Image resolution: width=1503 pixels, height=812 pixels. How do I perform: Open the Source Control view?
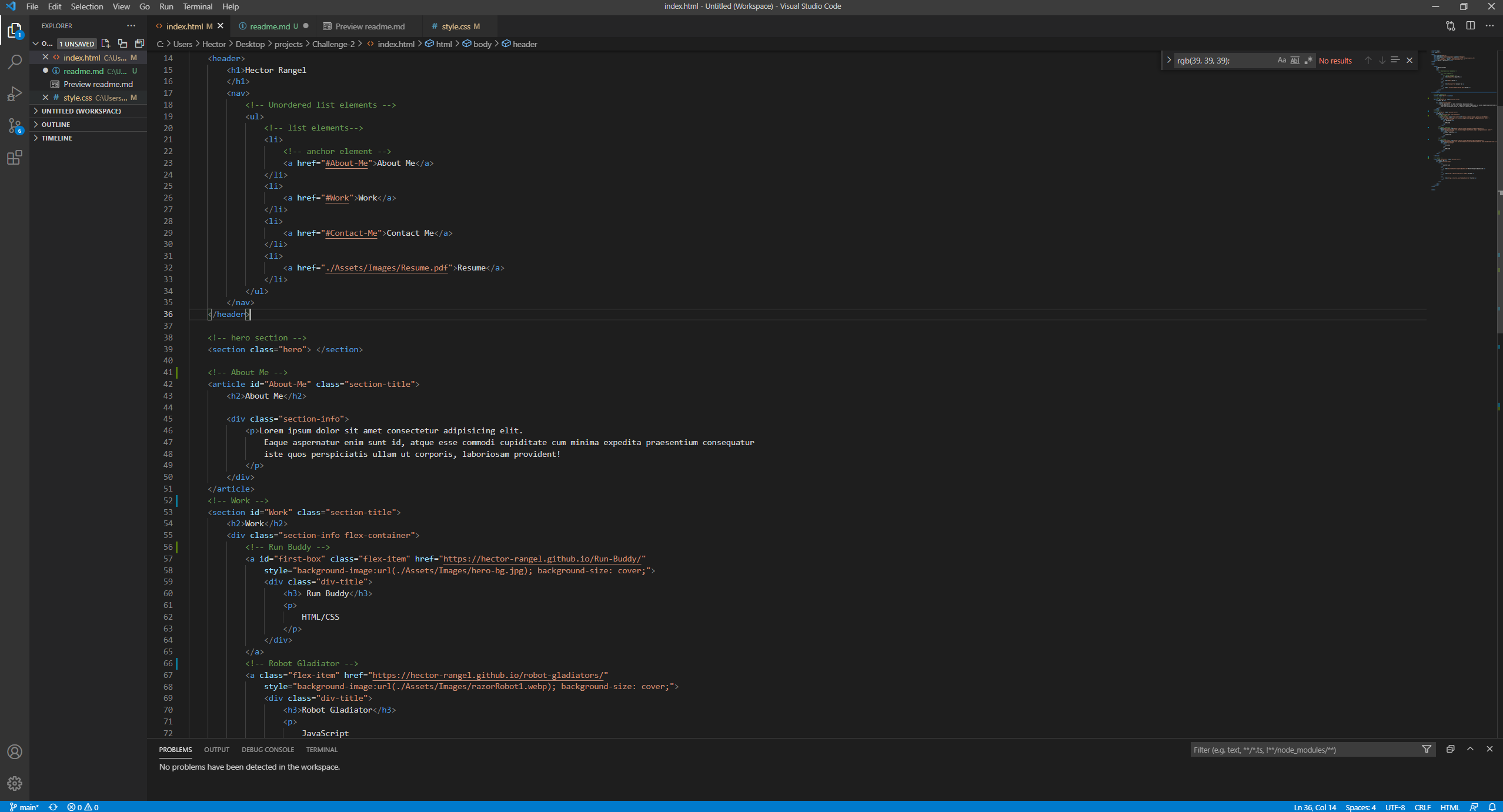pos(14,125)
